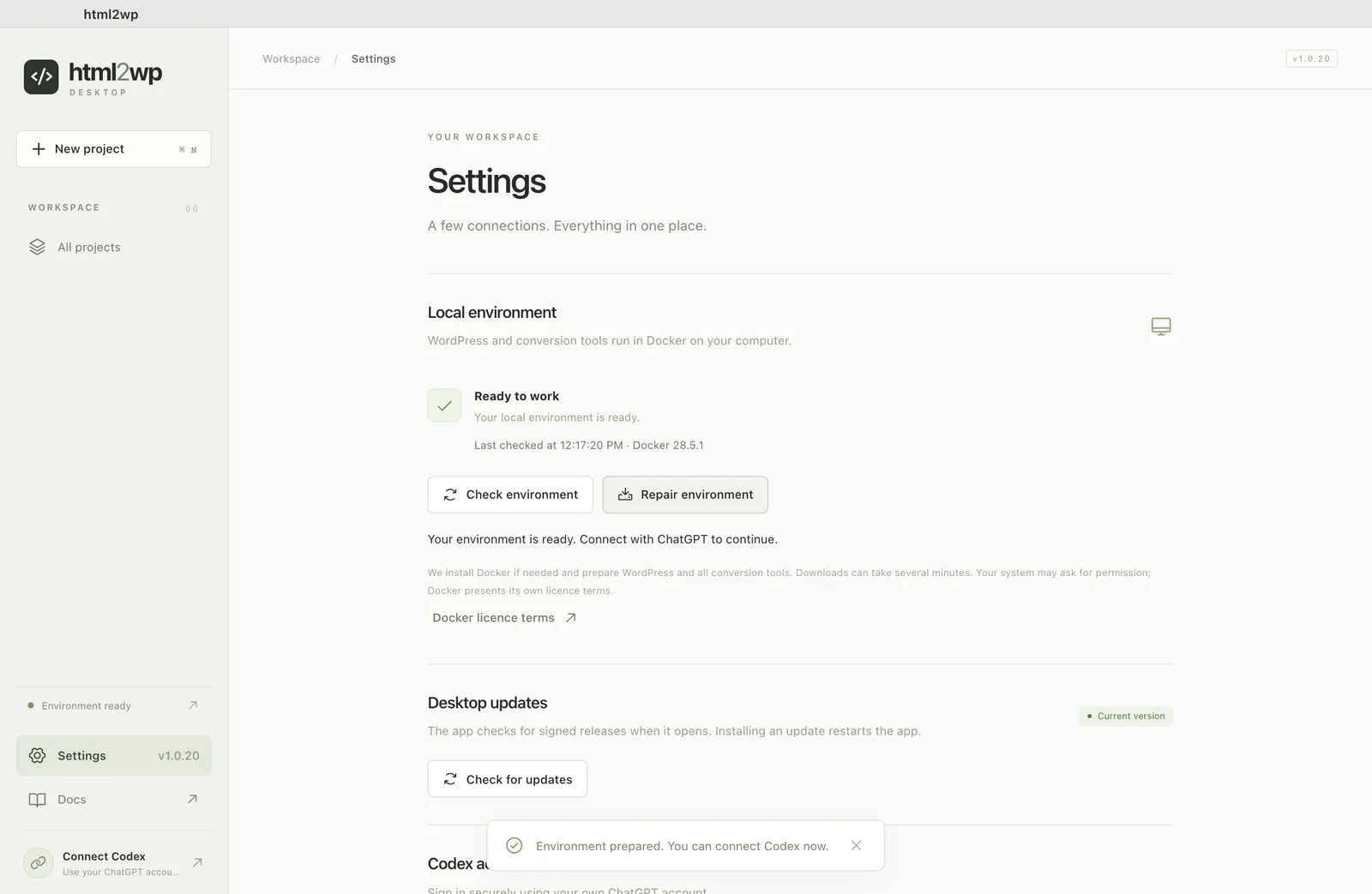Click the Desktop updates heading
1372x894 pixels.
tap(487, 703)
